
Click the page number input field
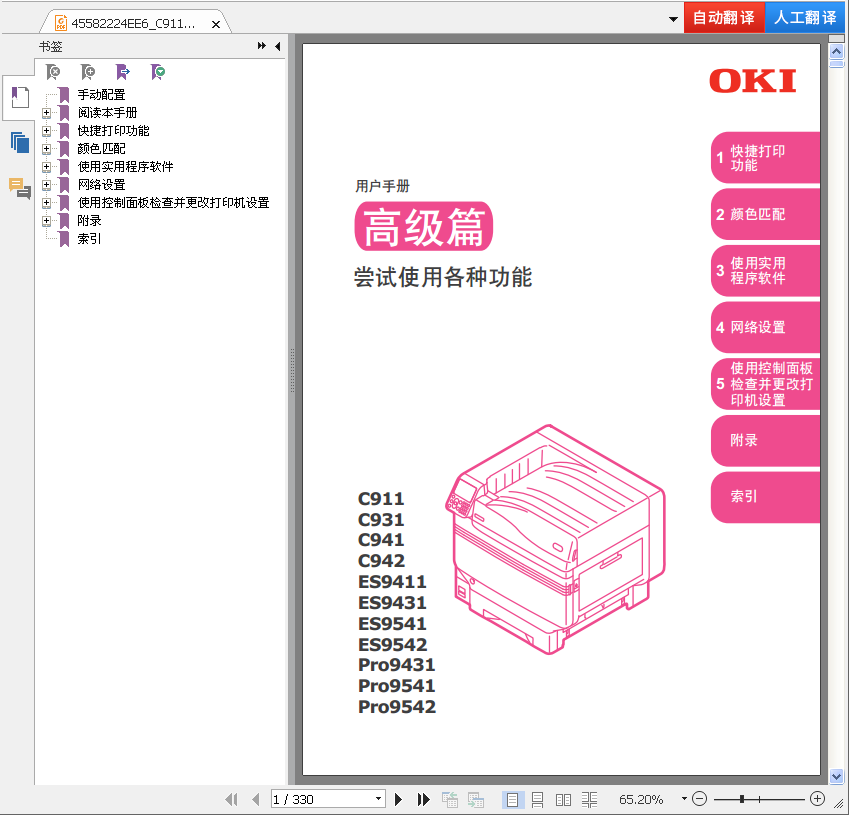[x=322, y=799]
